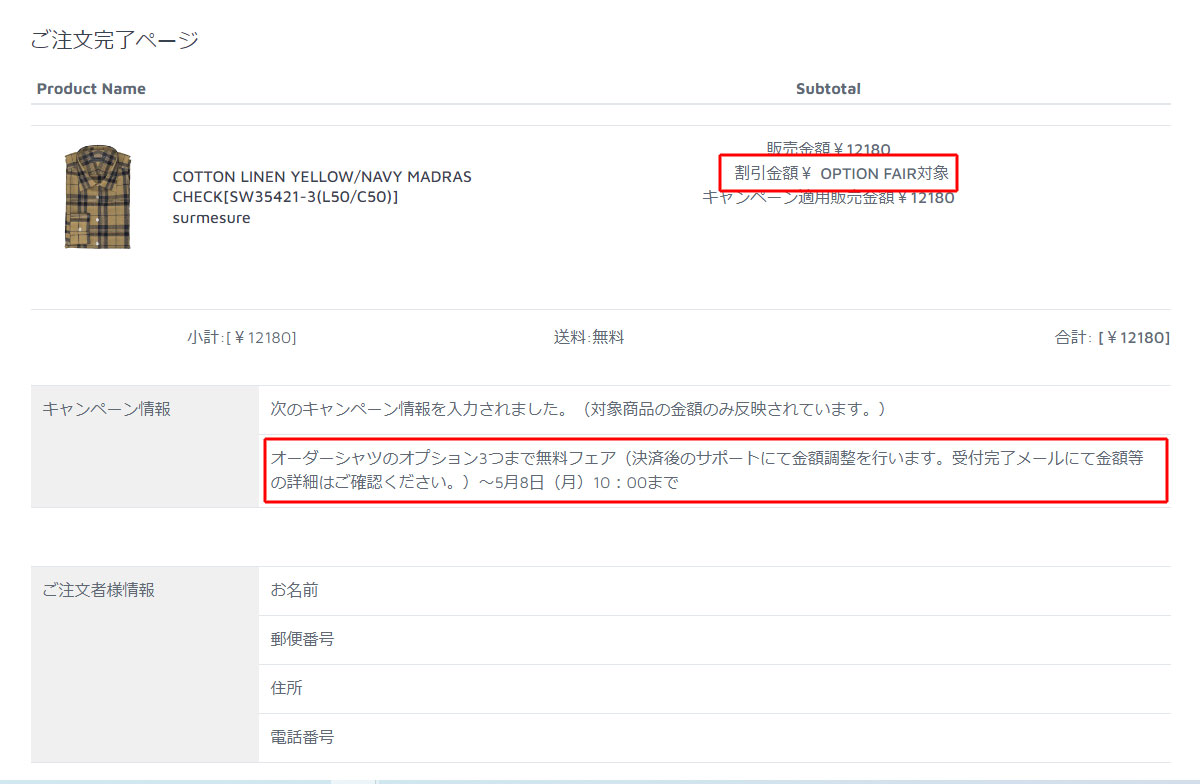The height and width of the screenshot is (784, 1200).
Task: Select the ご注文者様情報 section label
Action: coord(98,590)
